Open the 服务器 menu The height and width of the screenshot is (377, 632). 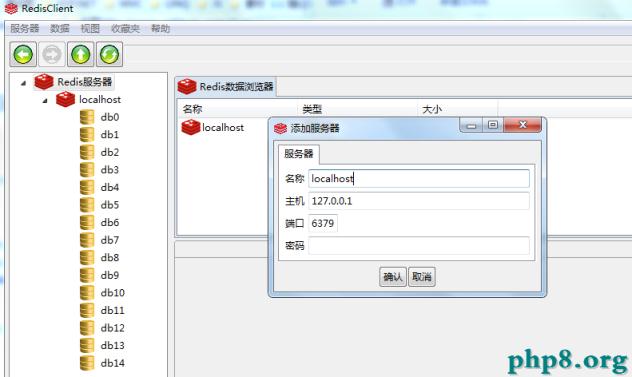25,29
